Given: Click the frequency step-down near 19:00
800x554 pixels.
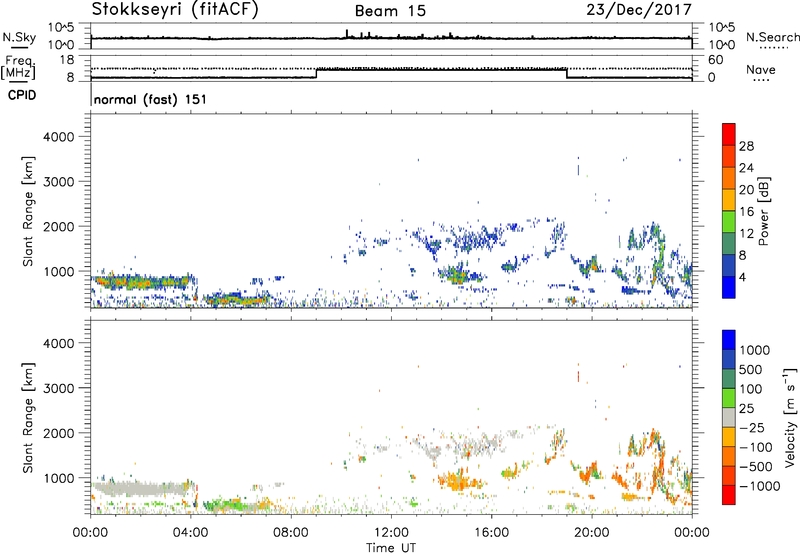Looking at the screenshot, I should click(567, 73).
